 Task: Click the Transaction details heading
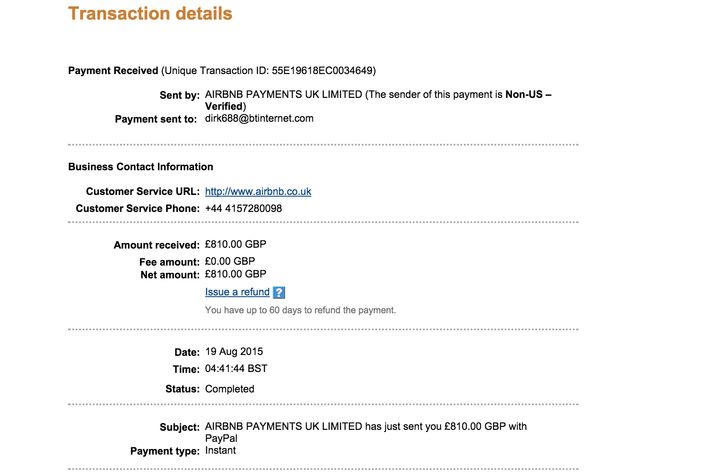pyautogui.click(x=150, y=13)
